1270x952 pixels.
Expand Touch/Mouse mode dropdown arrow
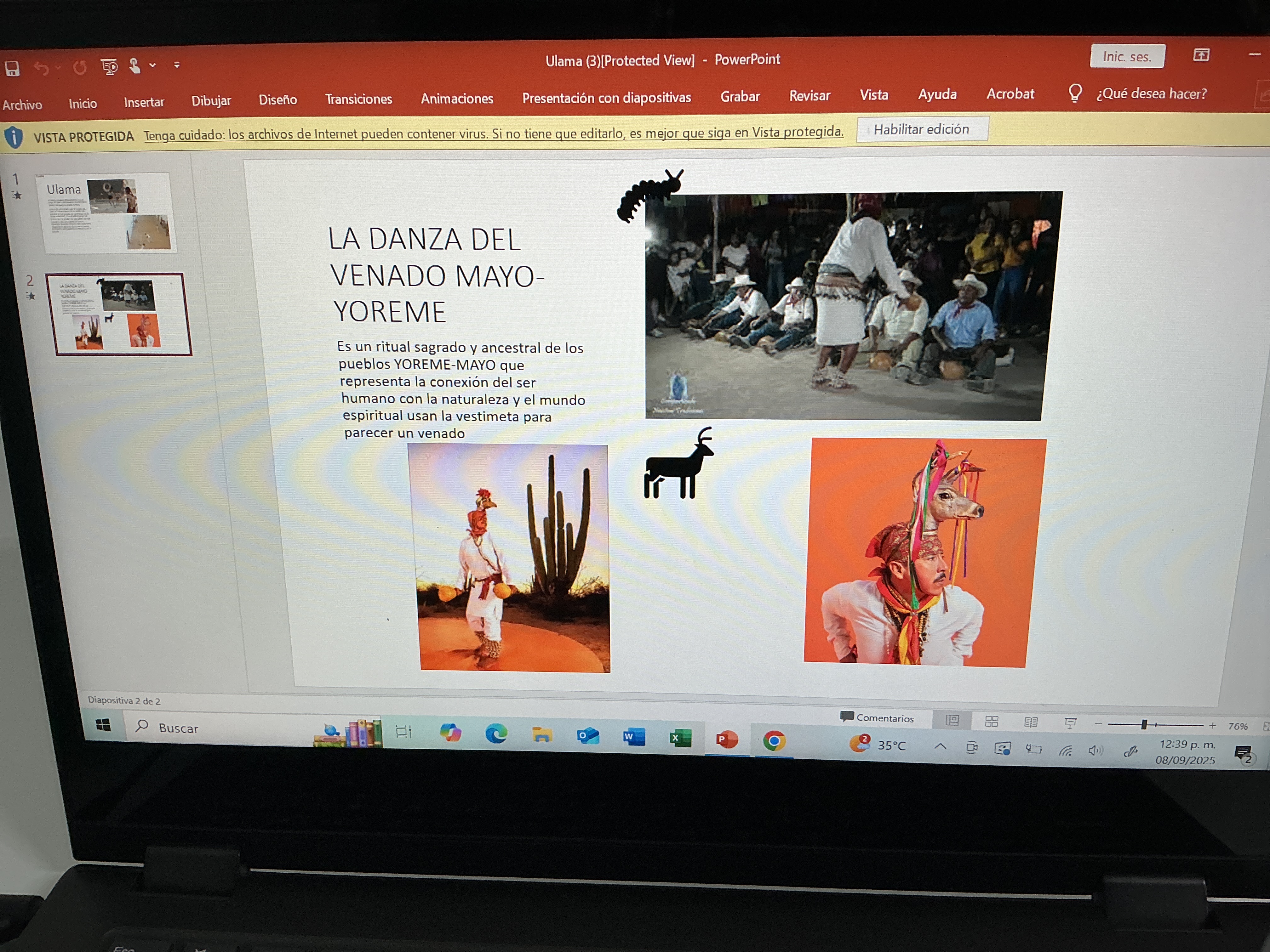pos(153,65)
